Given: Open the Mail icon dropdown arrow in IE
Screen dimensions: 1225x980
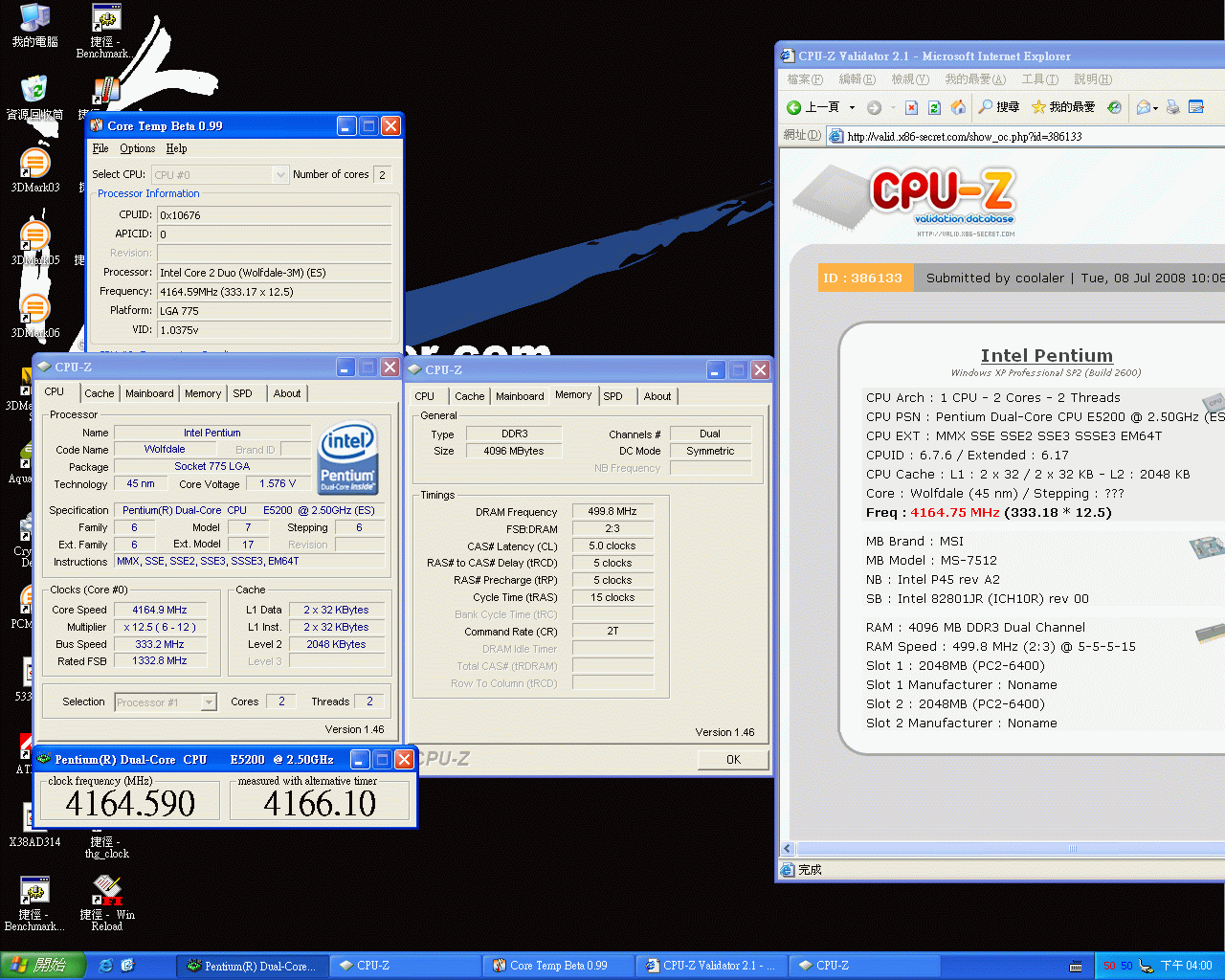Looking at the screenshot, I should click(x=1155, y=107).
